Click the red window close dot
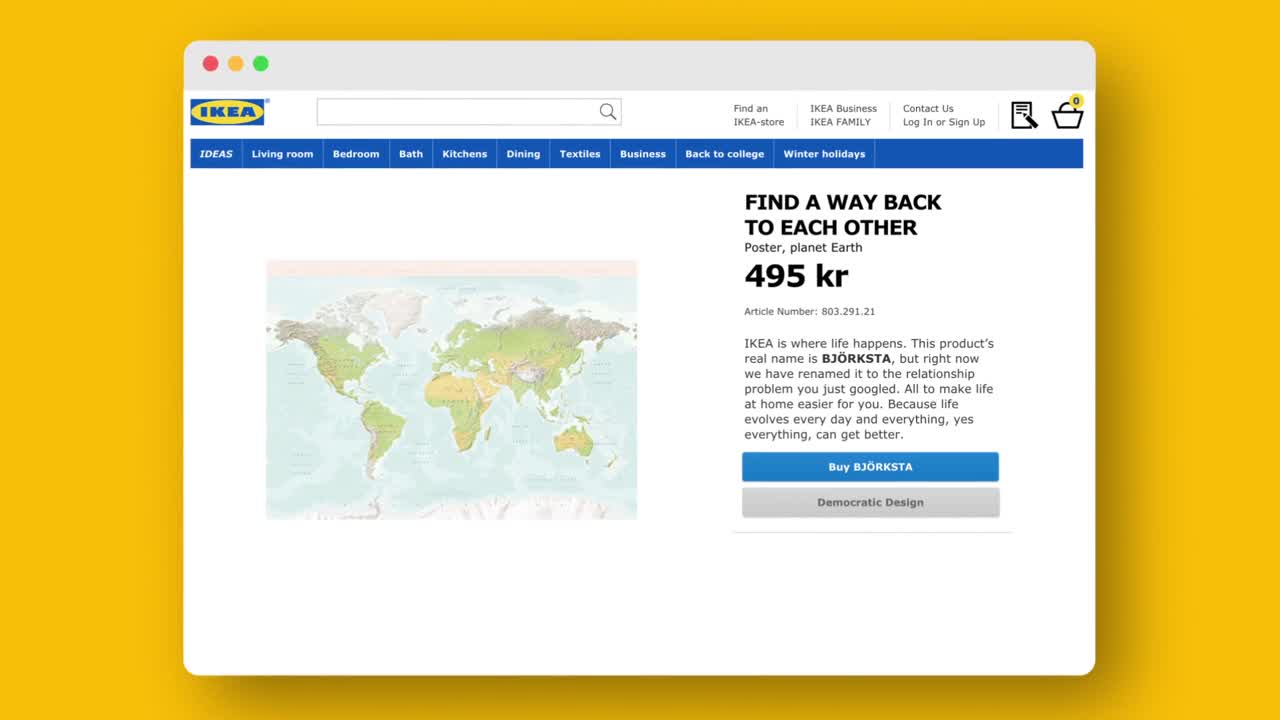This screenshot has height=720, width=1280. coord(210,63)
